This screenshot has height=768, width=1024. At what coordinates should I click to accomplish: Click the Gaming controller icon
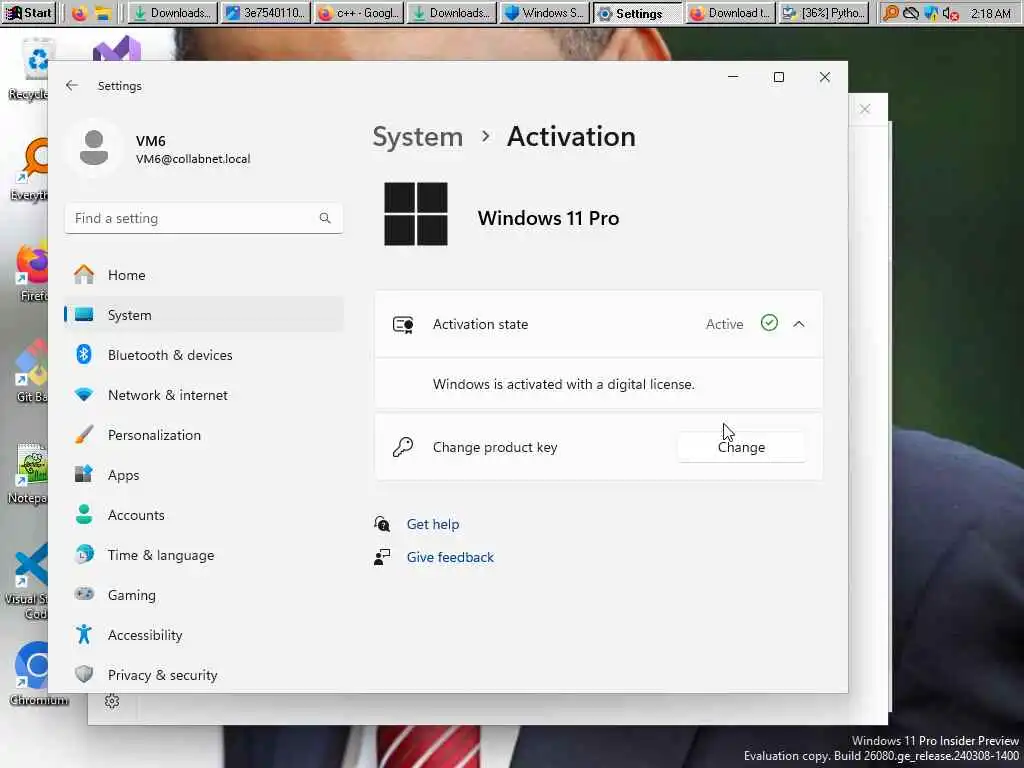pos(84,594)
